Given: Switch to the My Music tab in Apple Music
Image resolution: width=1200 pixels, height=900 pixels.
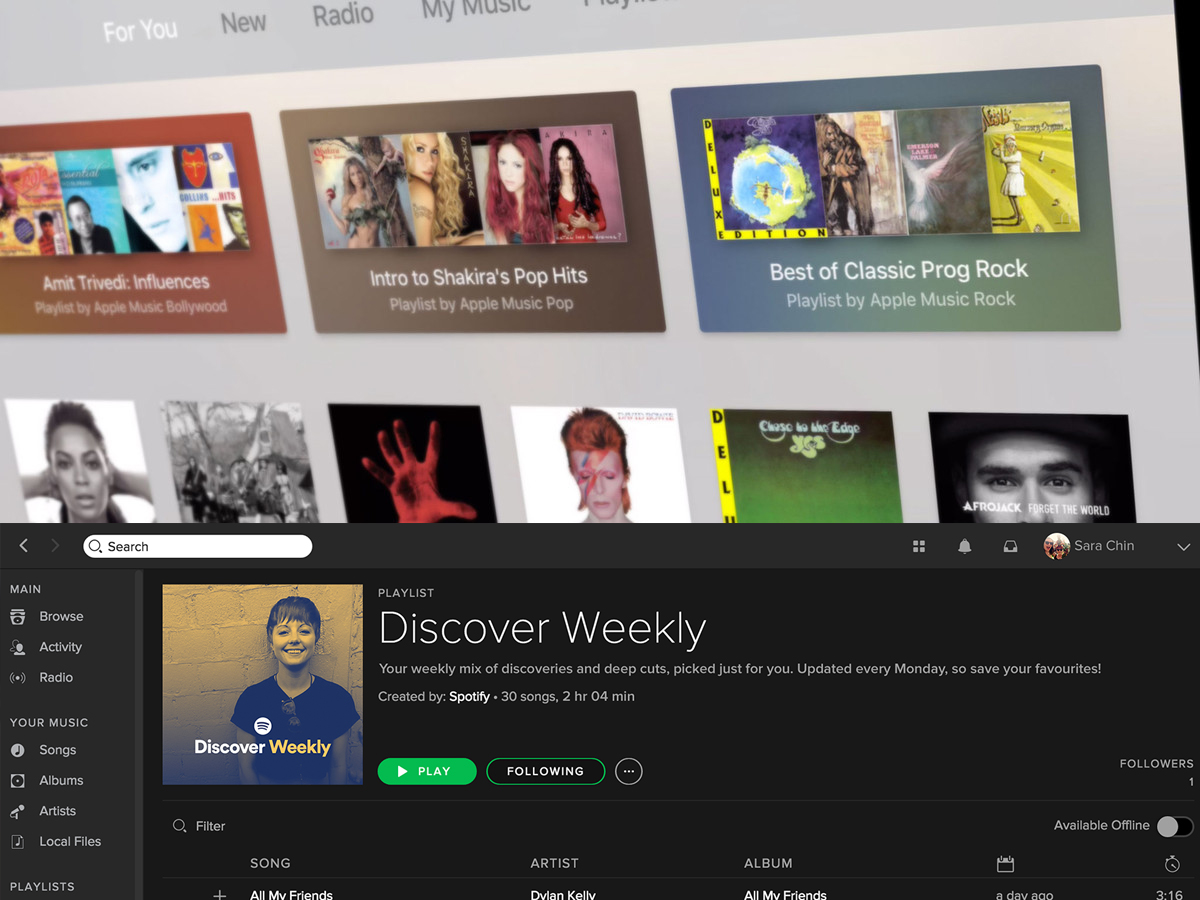Looking at the screenshot, I should (475, 9).
